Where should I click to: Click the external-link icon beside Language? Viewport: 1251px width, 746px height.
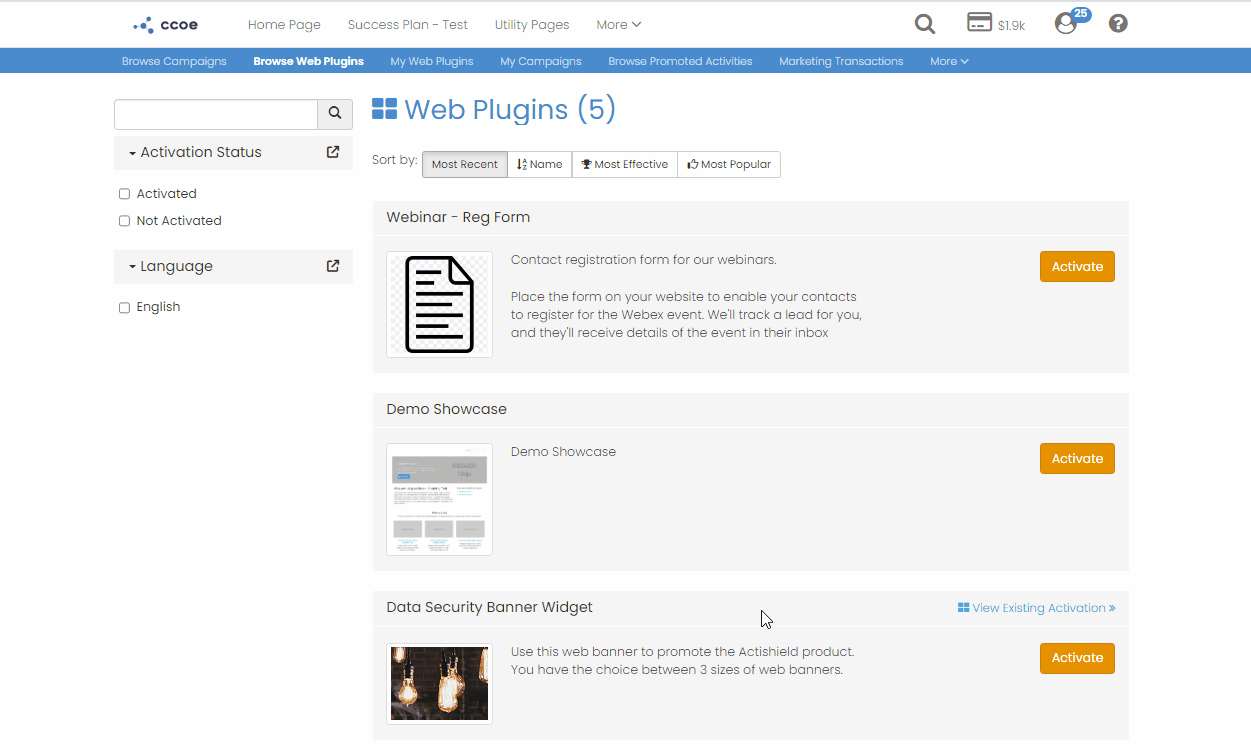pyautogui.click(x=332, y=266)
